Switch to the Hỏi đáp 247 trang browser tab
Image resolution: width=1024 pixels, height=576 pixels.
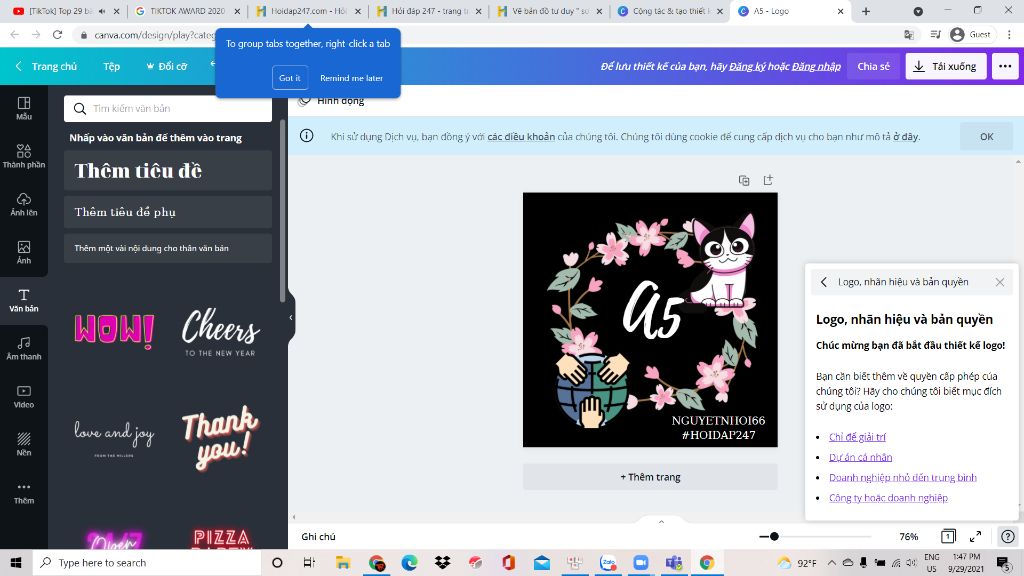point(428,11)
